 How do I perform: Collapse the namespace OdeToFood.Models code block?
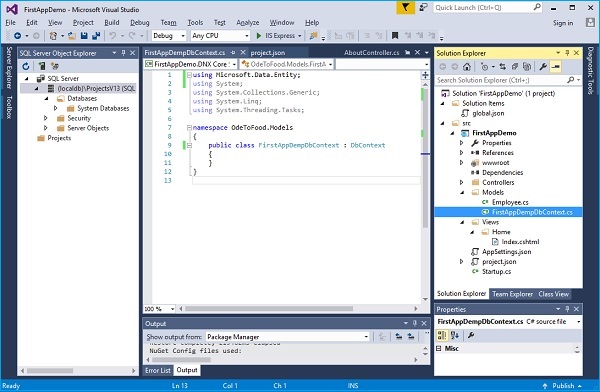pos(189,127)
